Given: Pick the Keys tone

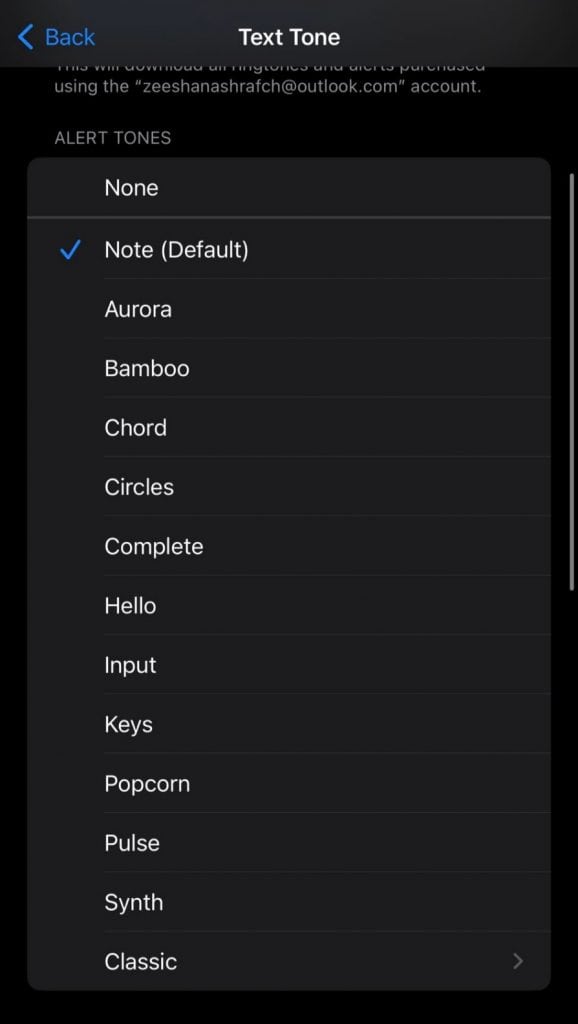Looking at the screenshot, I should tap(290, 724).
